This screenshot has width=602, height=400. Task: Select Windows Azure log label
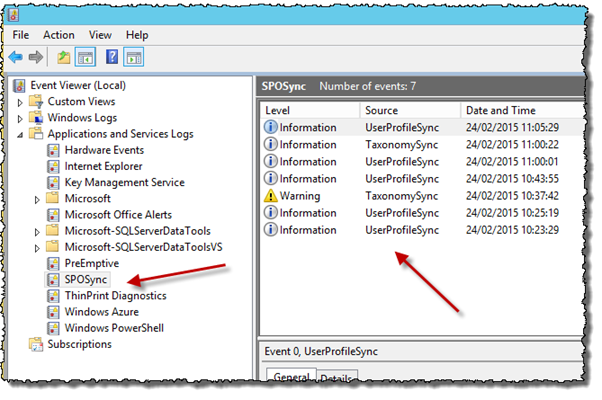(x=101, y=312)
